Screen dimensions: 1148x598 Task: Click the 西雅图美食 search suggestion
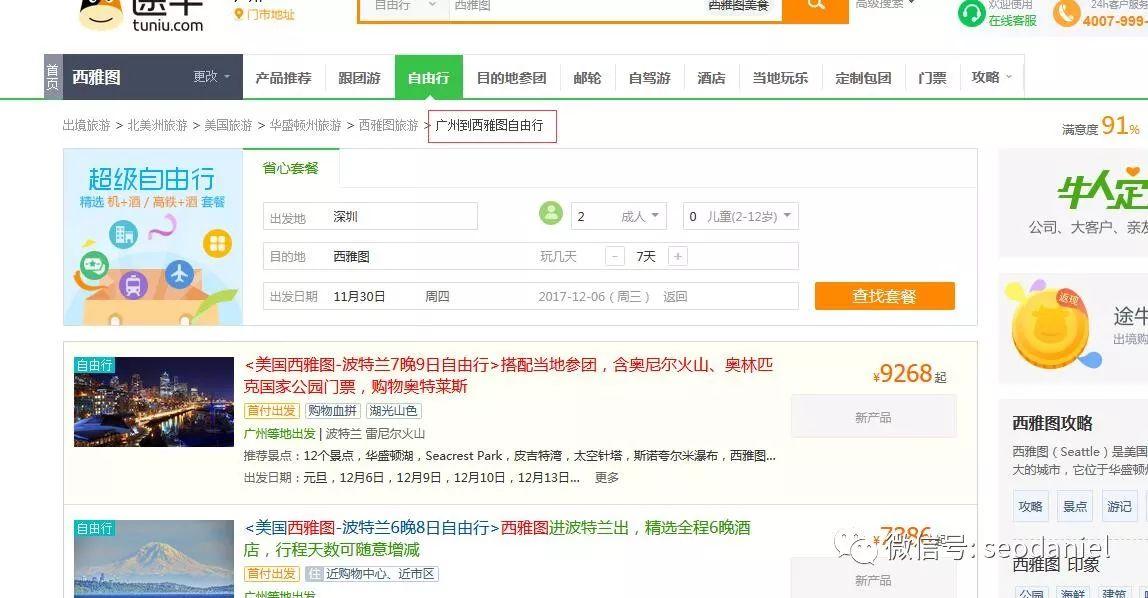click(739, 5)
